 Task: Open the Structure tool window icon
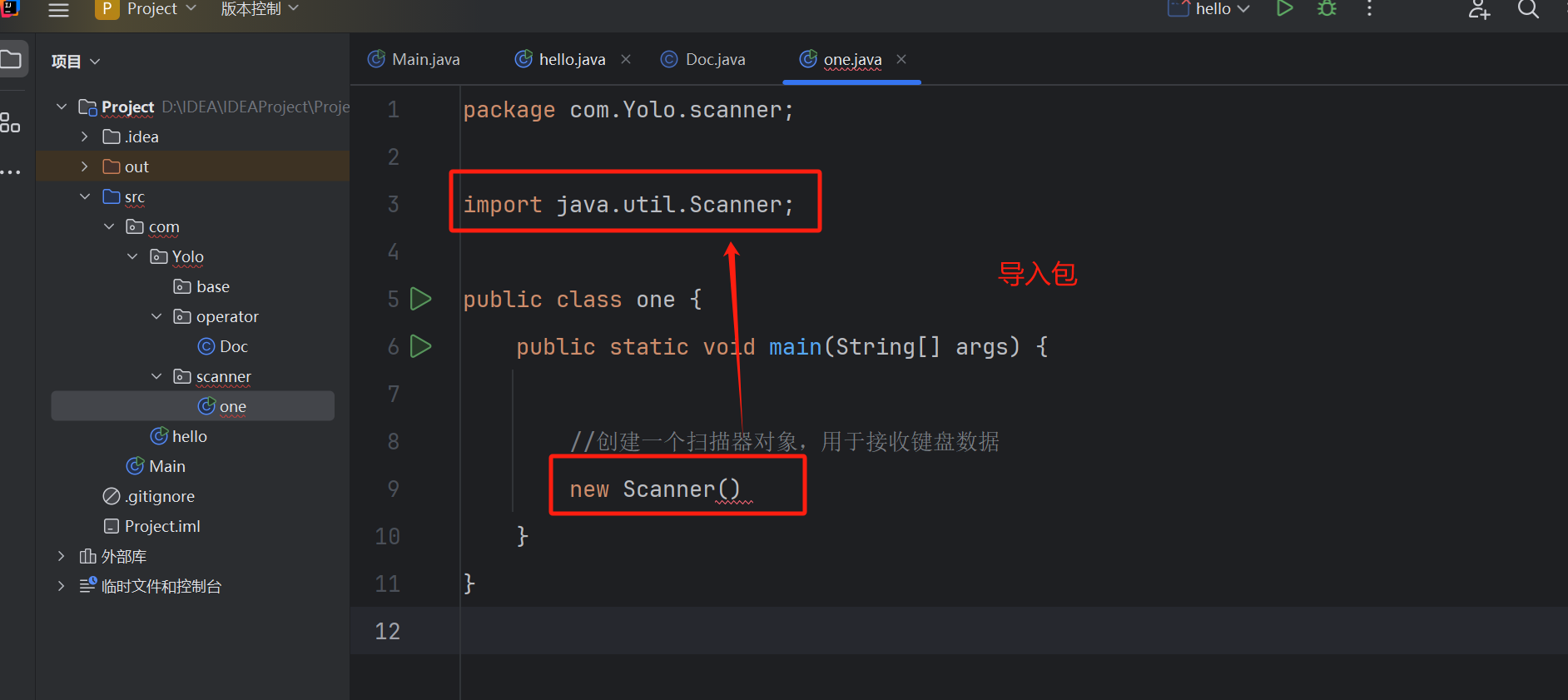(x=10, y=122)
